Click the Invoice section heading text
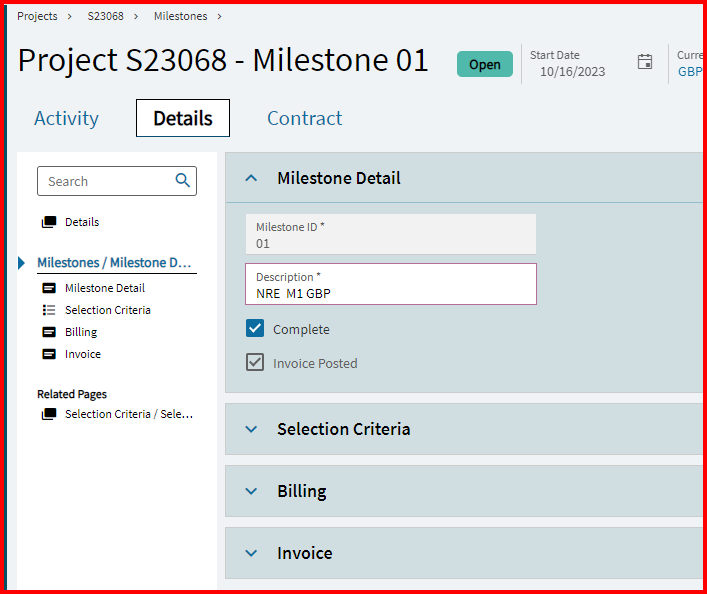This screenshot has height=594, width=707. (x=305, y=553)
